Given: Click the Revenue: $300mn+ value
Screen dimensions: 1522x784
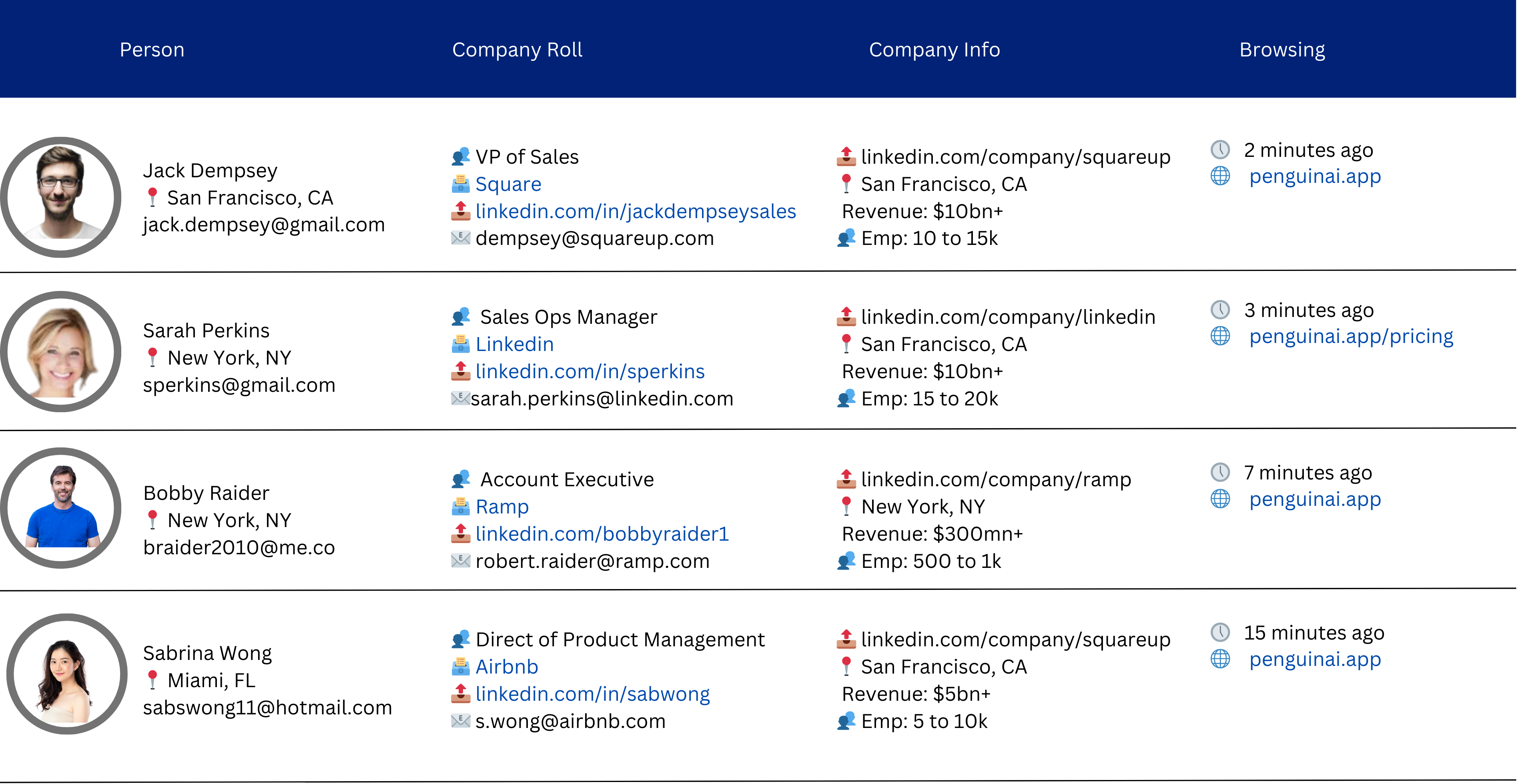Looking at the screenshot, I should [932, 534].
